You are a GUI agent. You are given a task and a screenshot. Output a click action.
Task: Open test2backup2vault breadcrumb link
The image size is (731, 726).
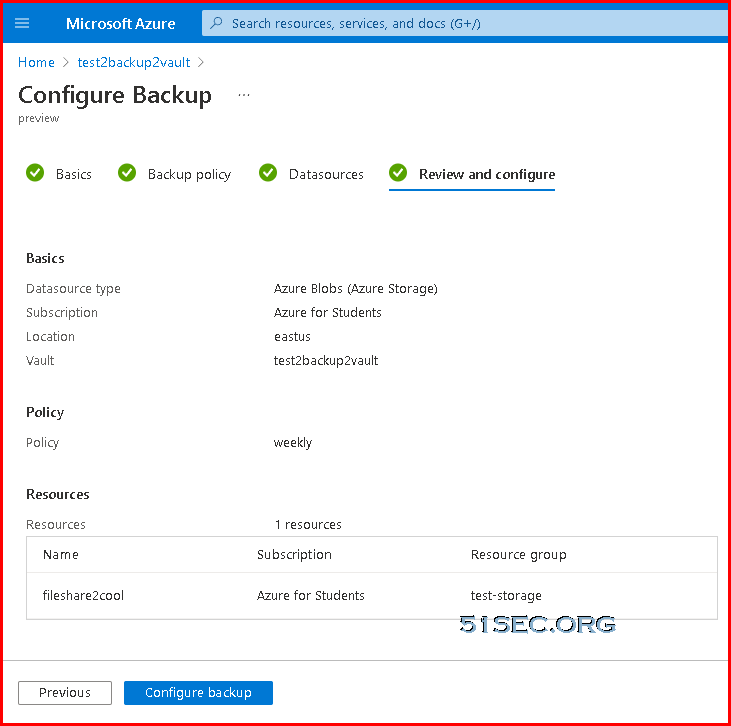(x=134, y=62)
